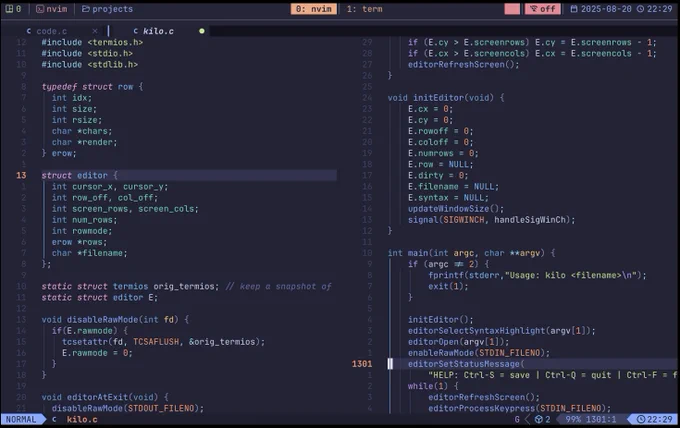Click 'editorSelectSyntaxHighlight(argv[1]);' line
The height and width of the screenshot is (428, 680).
pyautogui.click(x=501, y=331)
